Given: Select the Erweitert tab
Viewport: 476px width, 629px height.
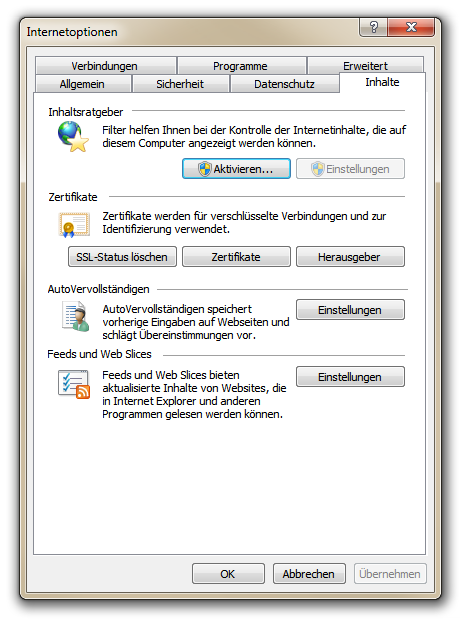Looking at the screenshot, I should (365, 66).
